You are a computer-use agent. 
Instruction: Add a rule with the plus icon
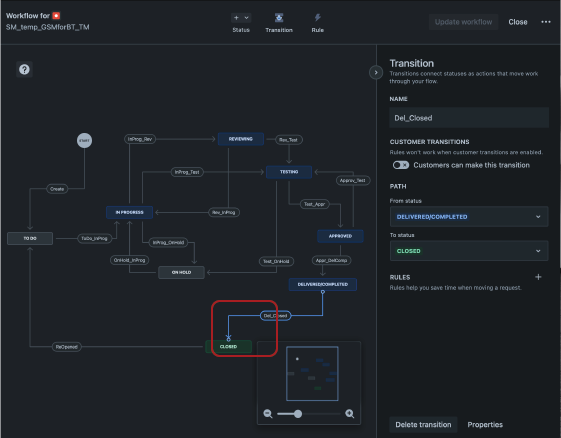pyautogui.click(x=538, y=277)
